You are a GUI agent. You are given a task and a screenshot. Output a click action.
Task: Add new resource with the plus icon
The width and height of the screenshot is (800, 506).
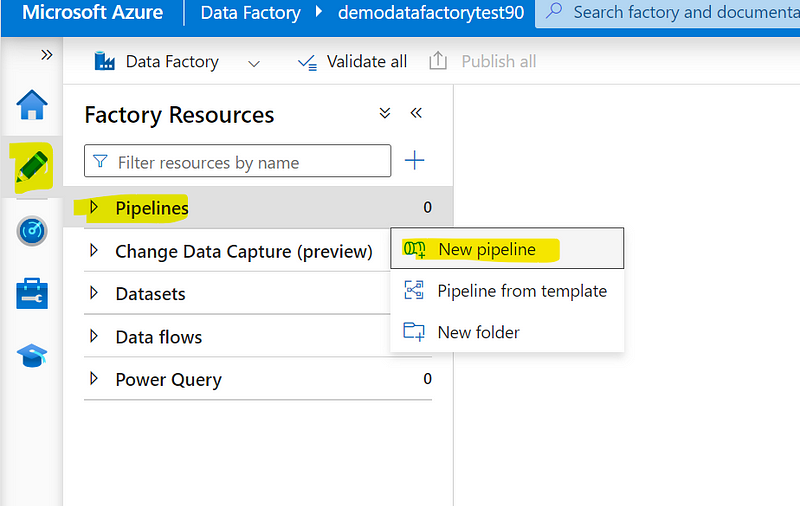[x=414, y=160]
